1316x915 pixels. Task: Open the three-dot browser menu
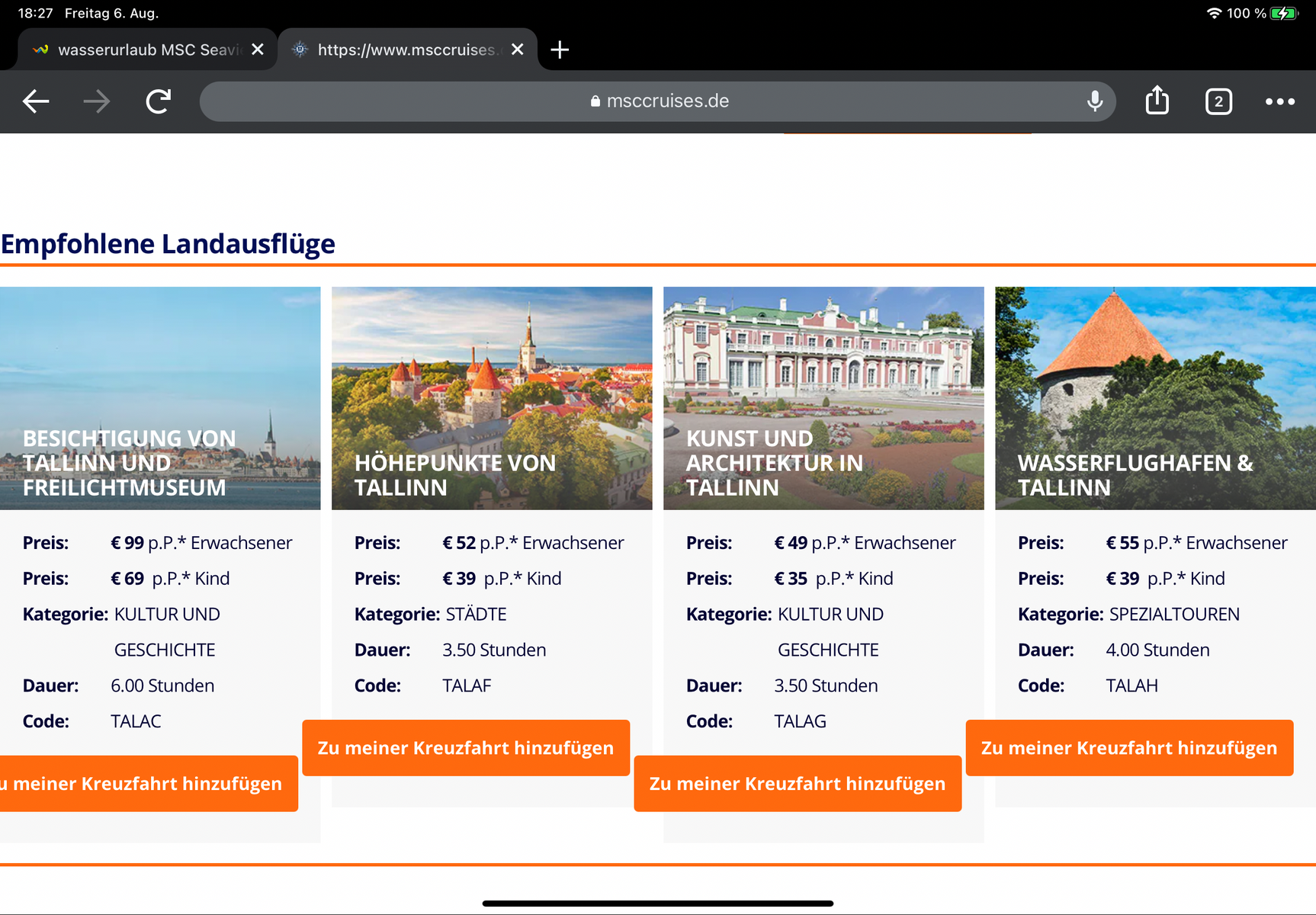1279,101
